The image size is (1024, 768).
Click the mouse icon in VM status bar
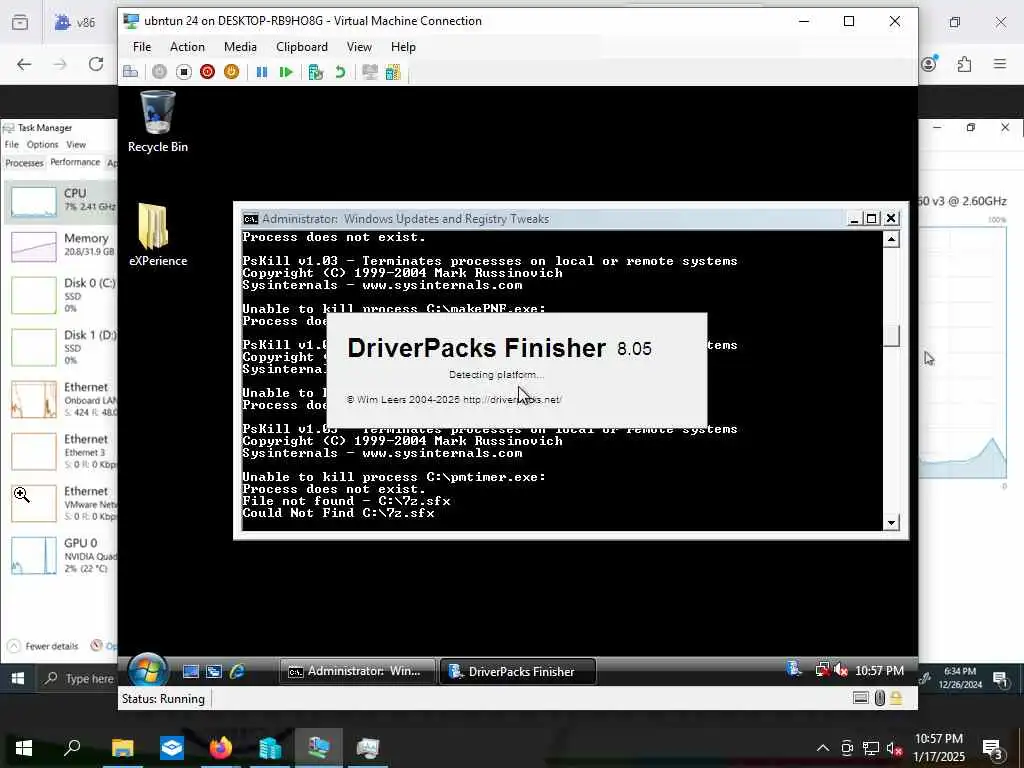[x=880, y=698]
